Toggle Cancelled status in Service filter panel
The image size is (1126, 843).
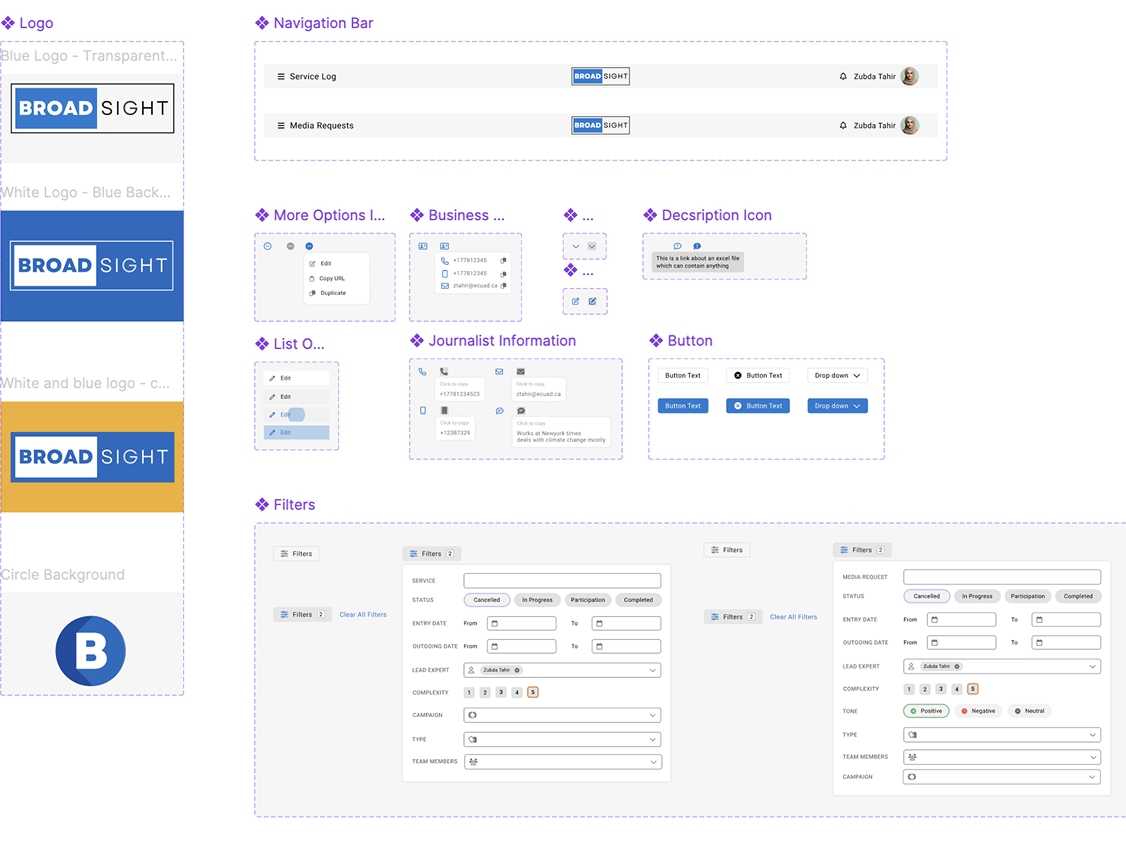click(487, 600)
